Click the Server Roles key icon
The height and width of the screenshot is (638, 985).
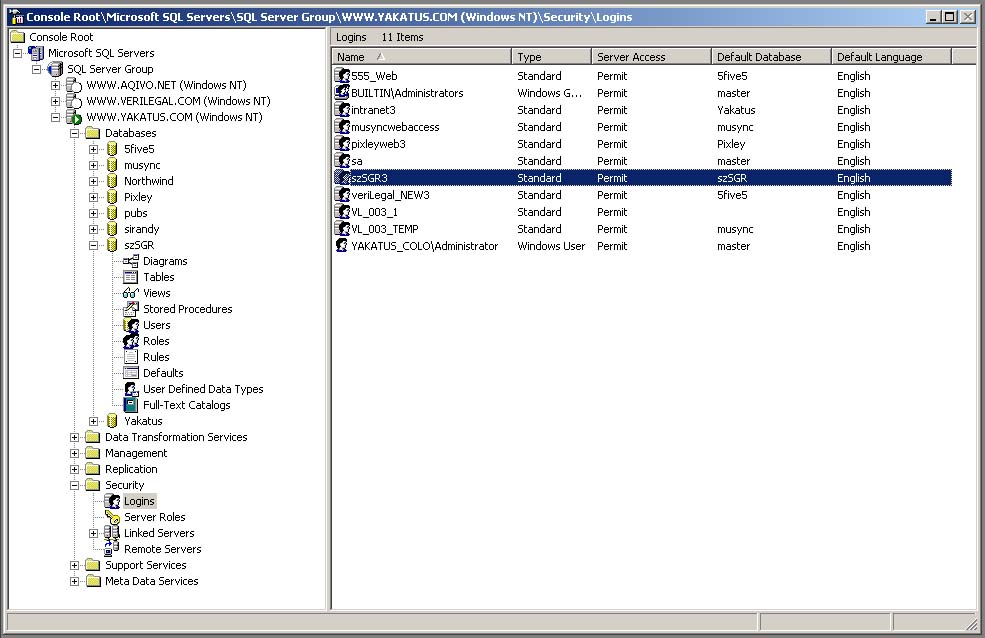pyautogui.click(x=112, y=517)
